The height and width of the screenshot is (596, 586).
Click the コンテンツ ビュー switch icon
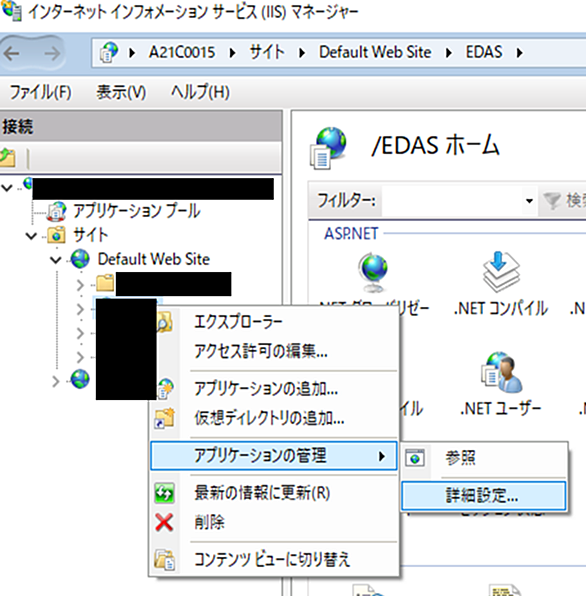(x=165, y=560)
